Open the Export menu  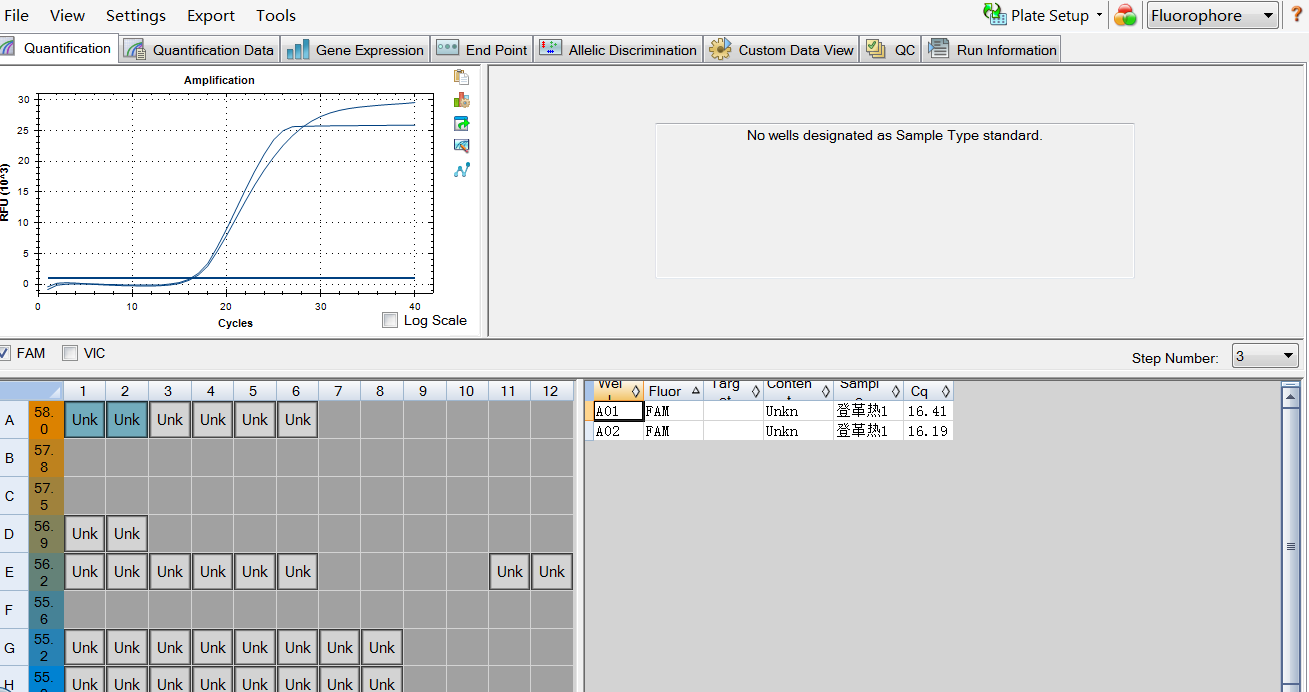coord(211,15)
